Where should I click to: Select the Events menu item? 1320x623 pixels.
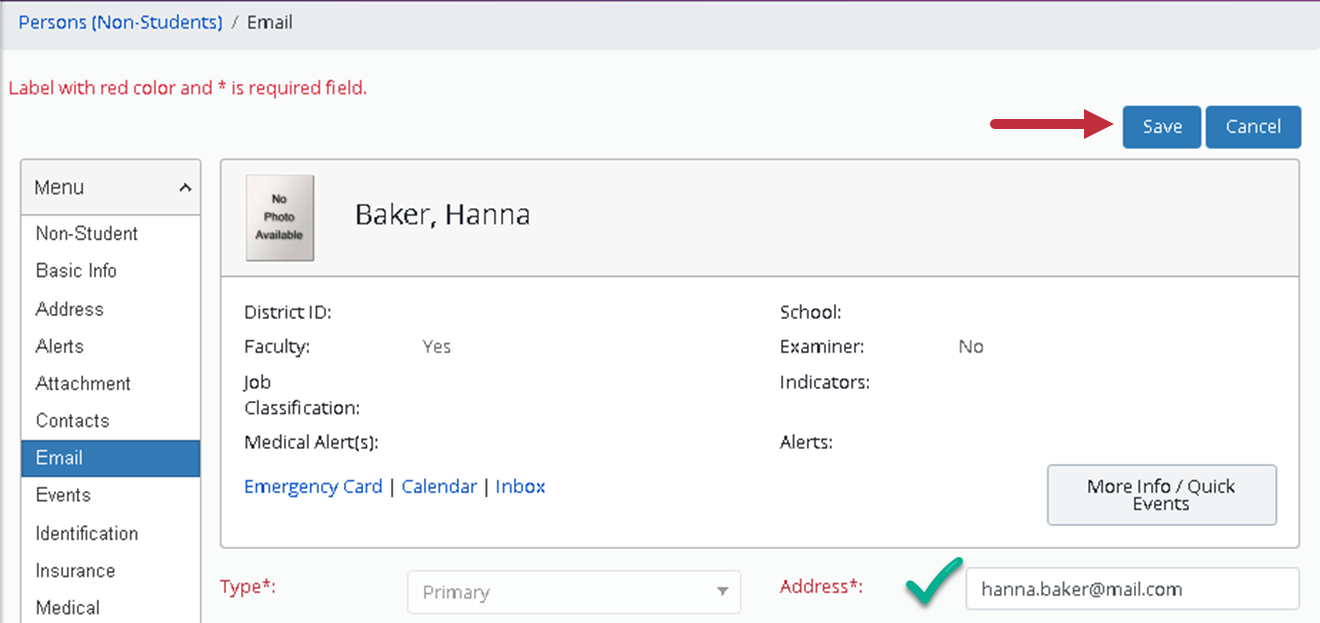63,495
